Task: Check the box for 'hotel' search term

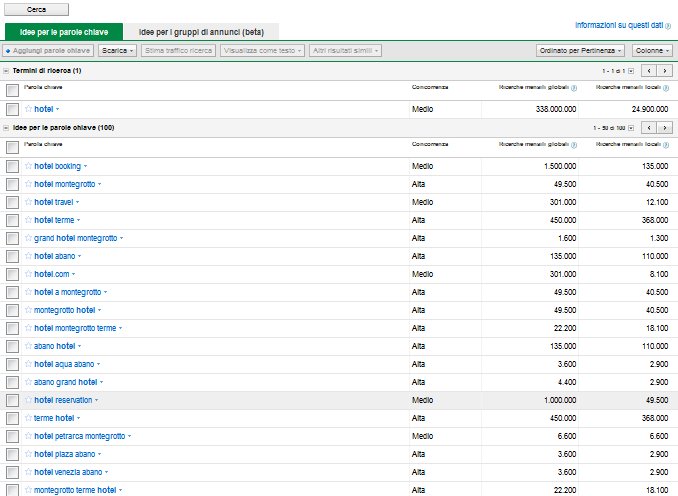Action: 13,109
